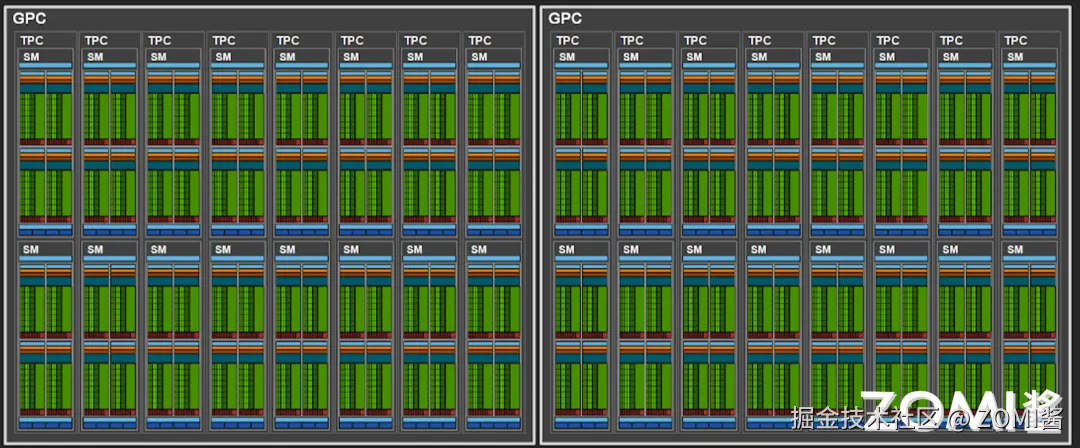The image size is (1080, 448).
Task: Click the GPC label of the right block
Action: pos(565,19)
